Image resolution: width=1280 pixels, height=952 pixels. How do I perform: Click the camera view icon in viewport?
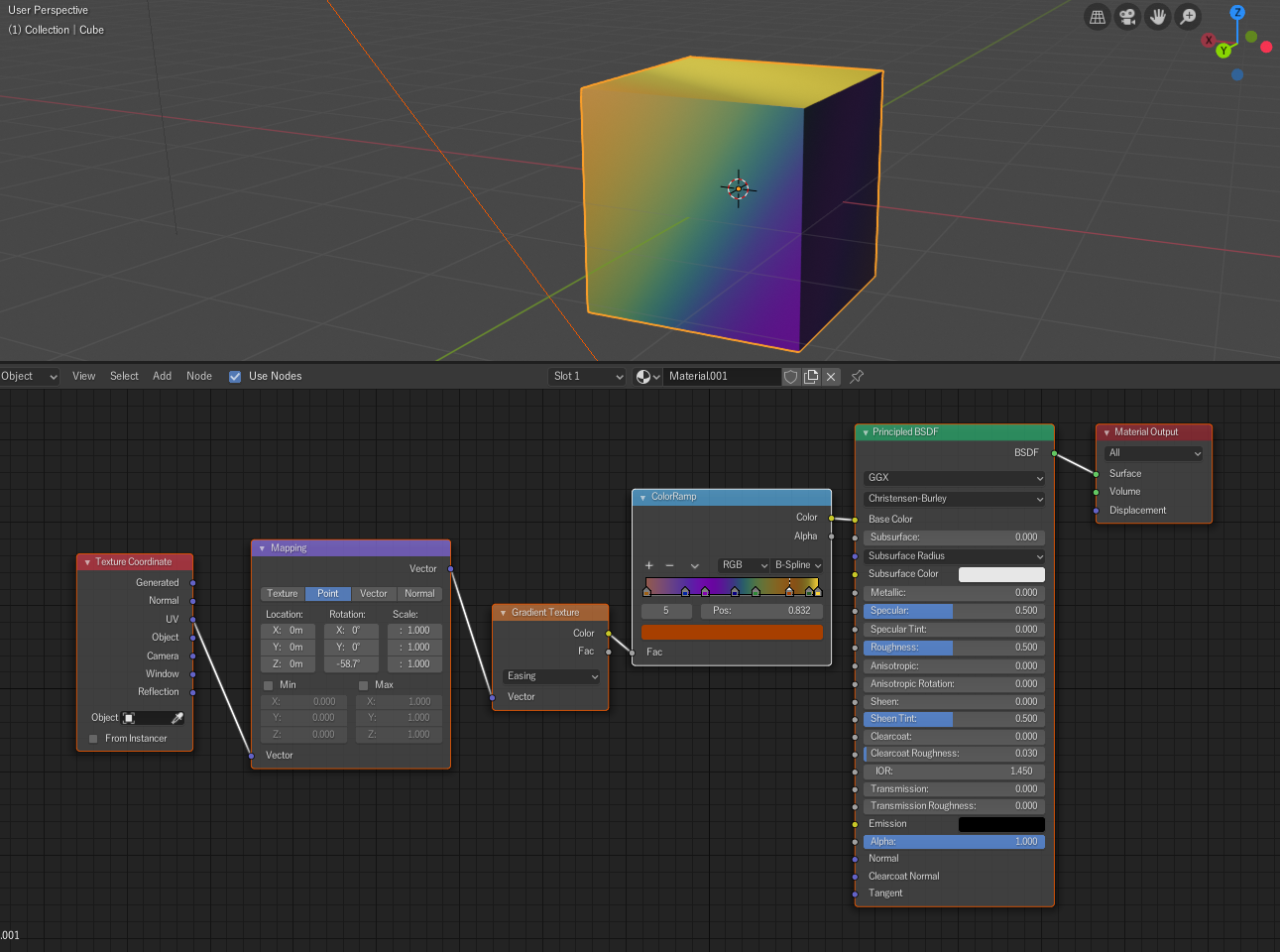[x=1127, y=17]
